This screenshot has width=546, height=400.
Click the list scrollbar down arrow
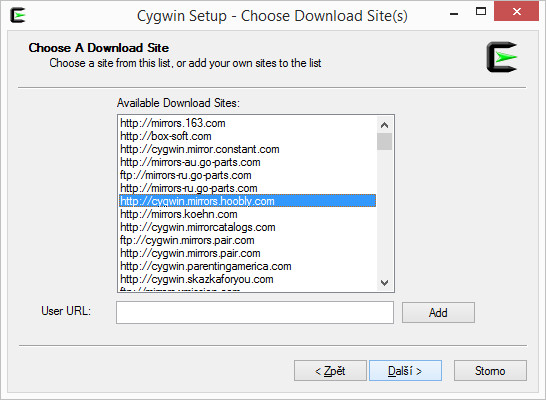(x=384, y=282)
